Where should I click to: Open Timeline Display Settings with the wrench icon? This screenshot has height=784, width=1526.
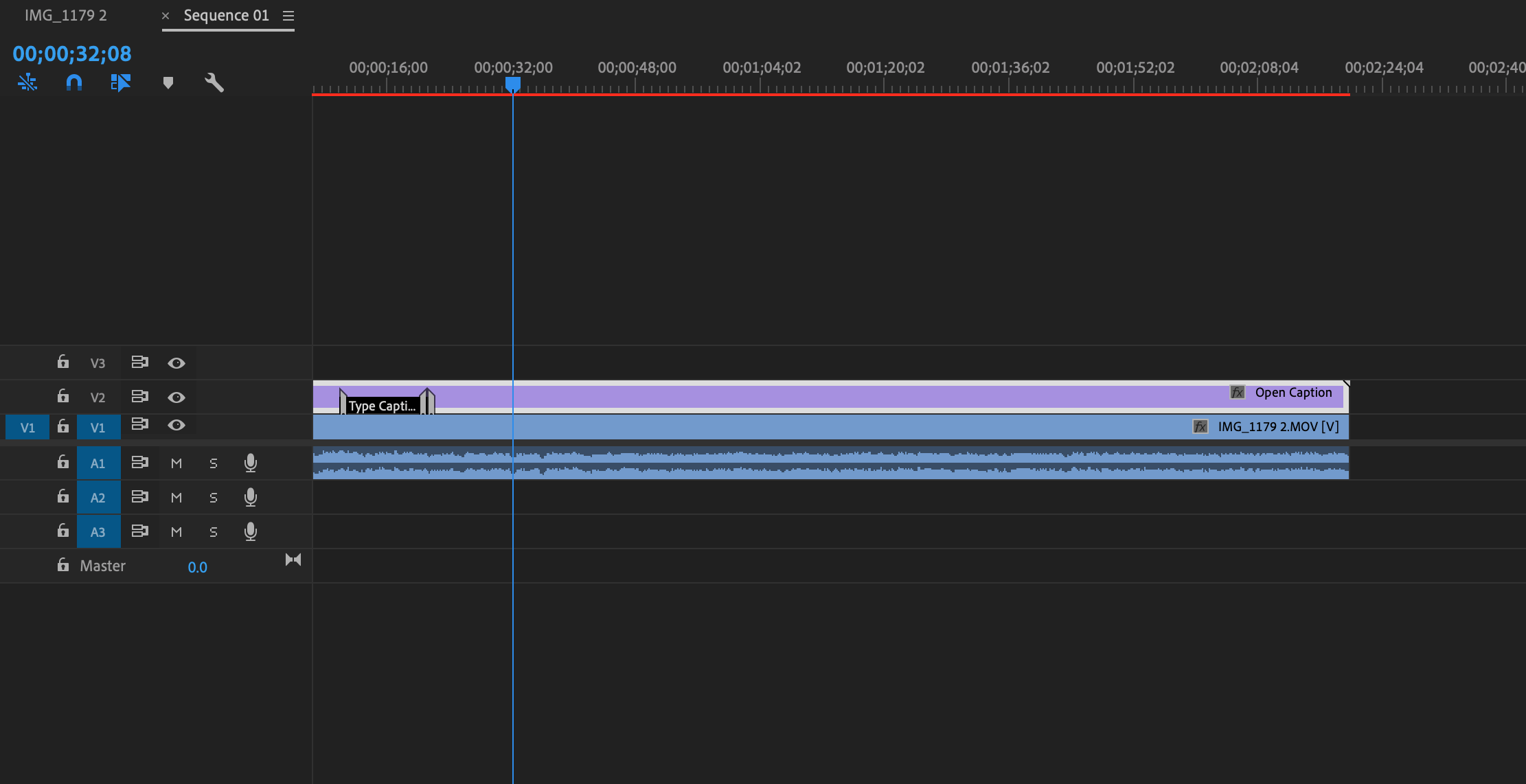point(214,82)
